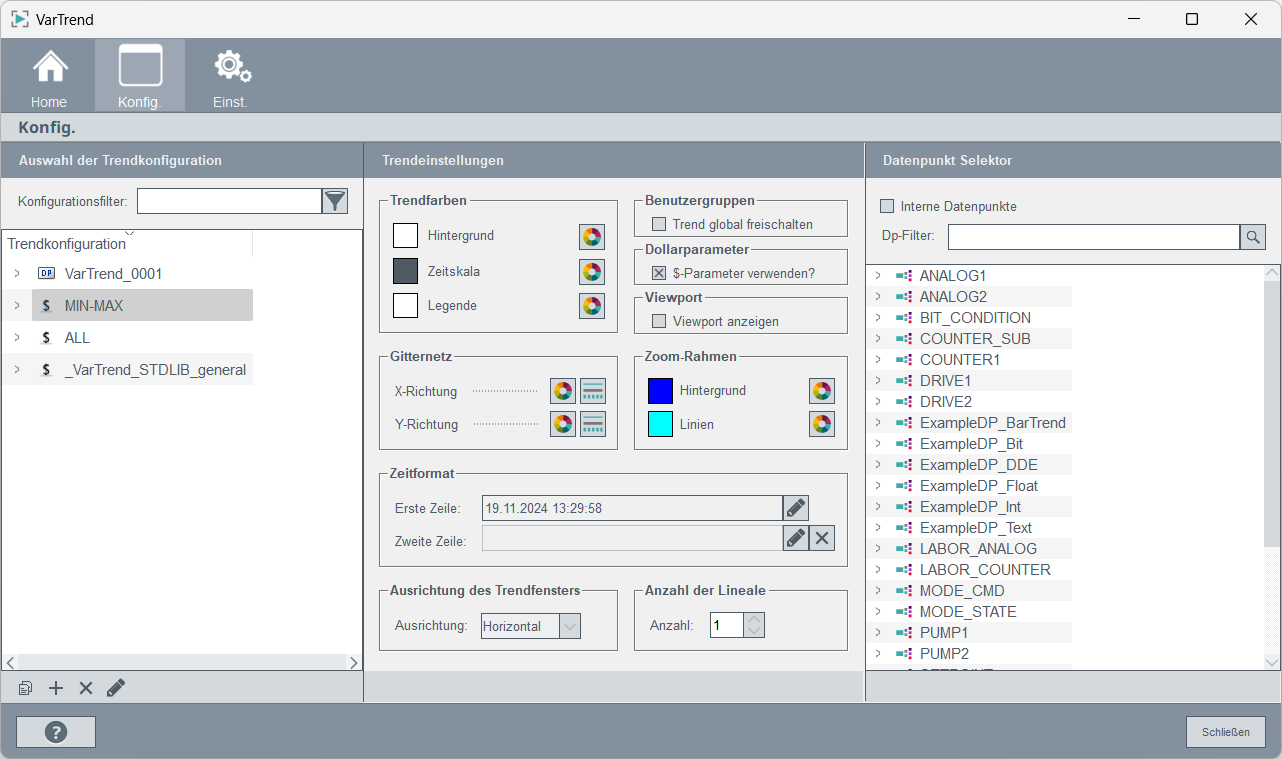Viewport: 1282px width, 759px height.
Task: Expand the _VarTrend_STDLIB_general node
Action: (17, 370)
